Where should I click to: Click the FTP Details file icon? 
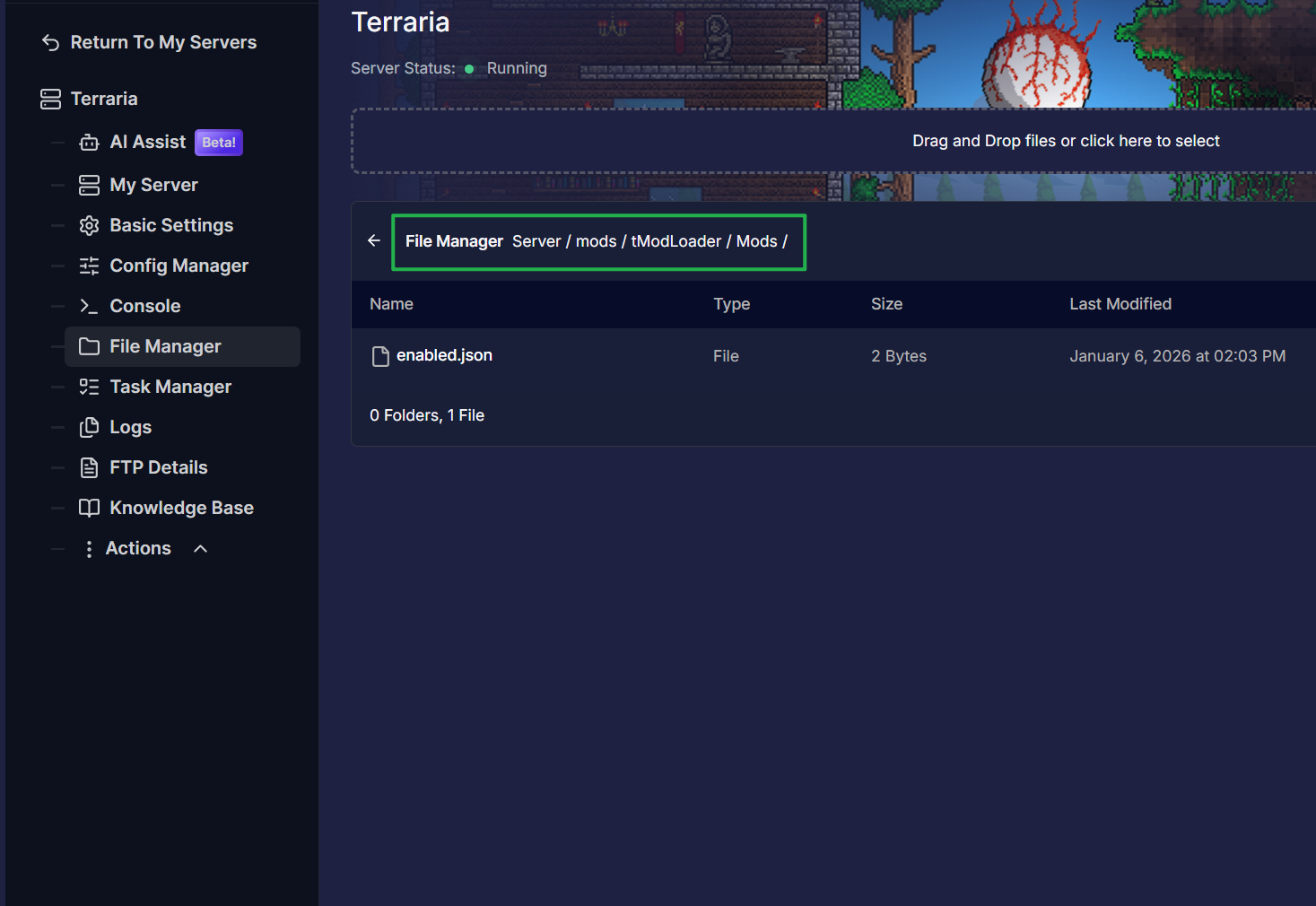[89, 467]
